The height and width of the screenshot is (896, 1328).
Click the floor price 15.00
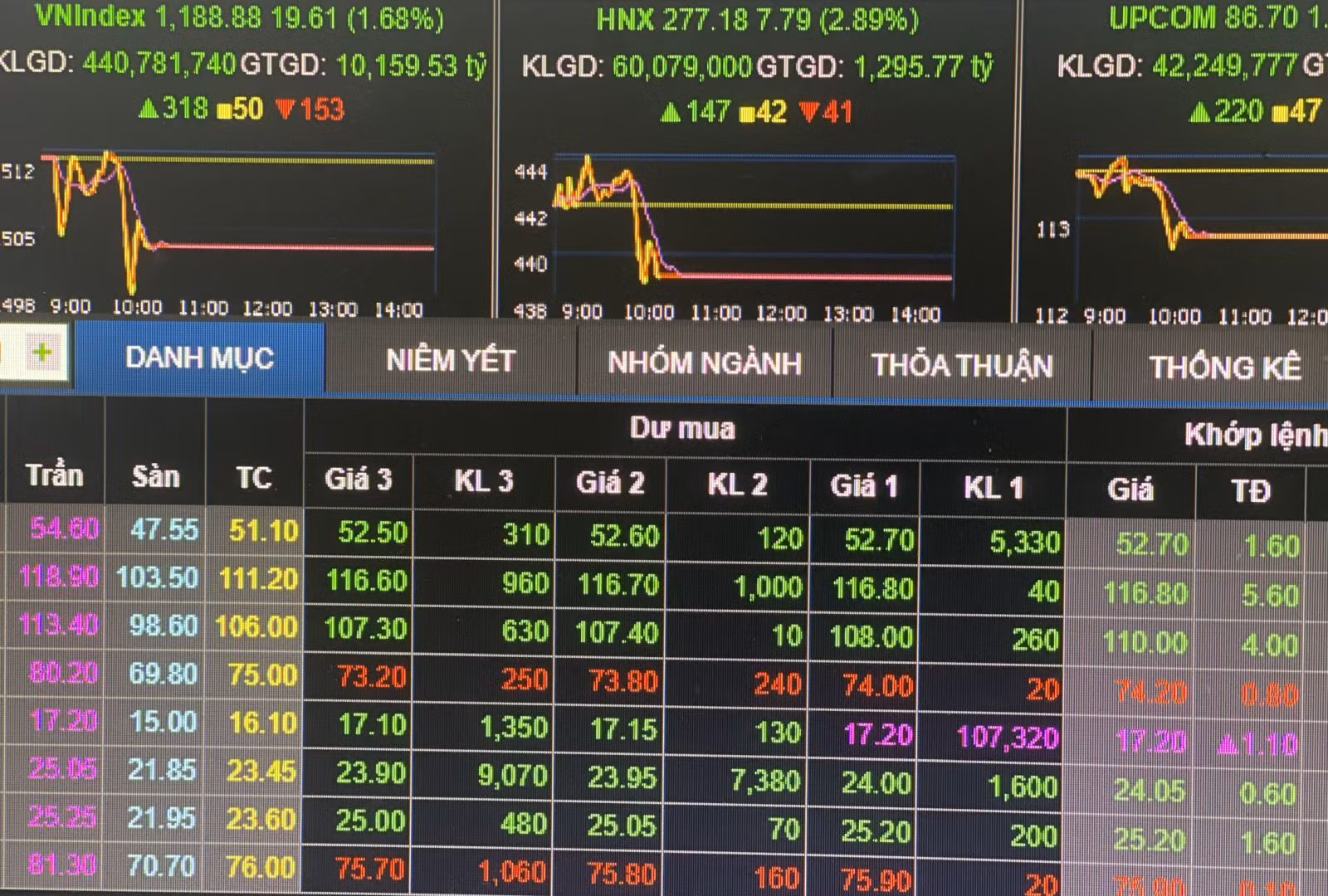tap(164, 721)
